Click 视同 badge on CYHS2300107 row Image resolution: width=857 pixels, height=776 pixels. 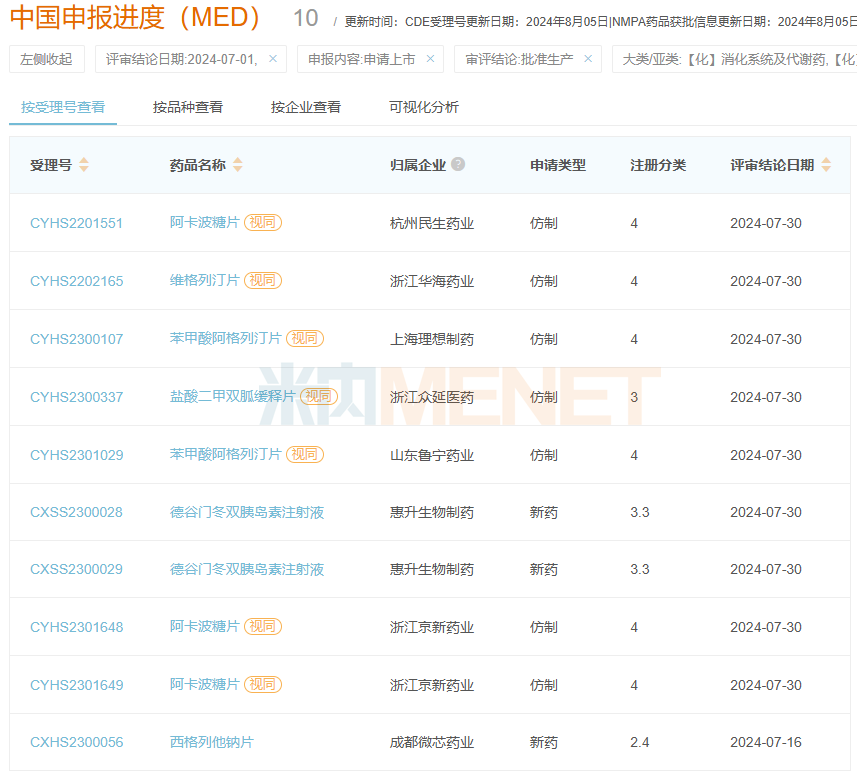tap(305, 338)
